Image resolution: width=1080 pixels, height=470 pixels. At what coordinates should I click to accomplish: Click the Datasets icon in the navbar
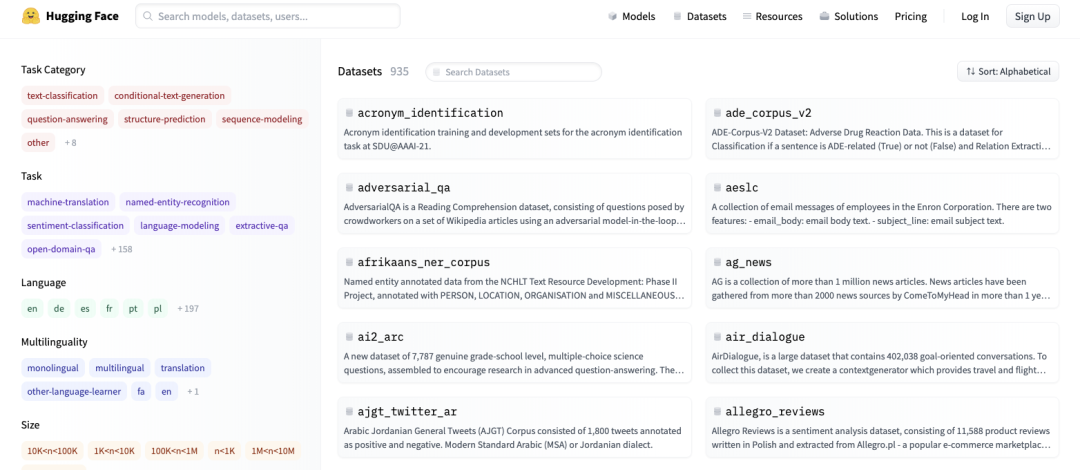(677, 17)
